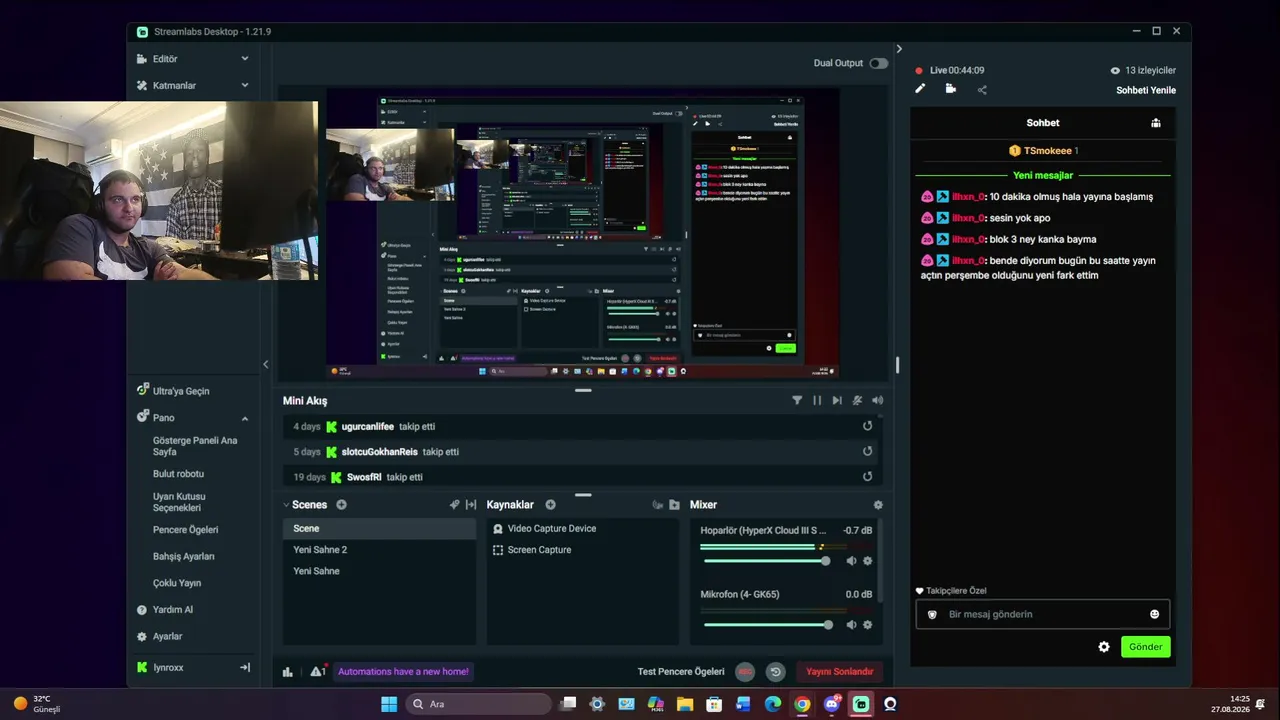Mute the Mikrofon (4- GK65) source

[851, 625]
